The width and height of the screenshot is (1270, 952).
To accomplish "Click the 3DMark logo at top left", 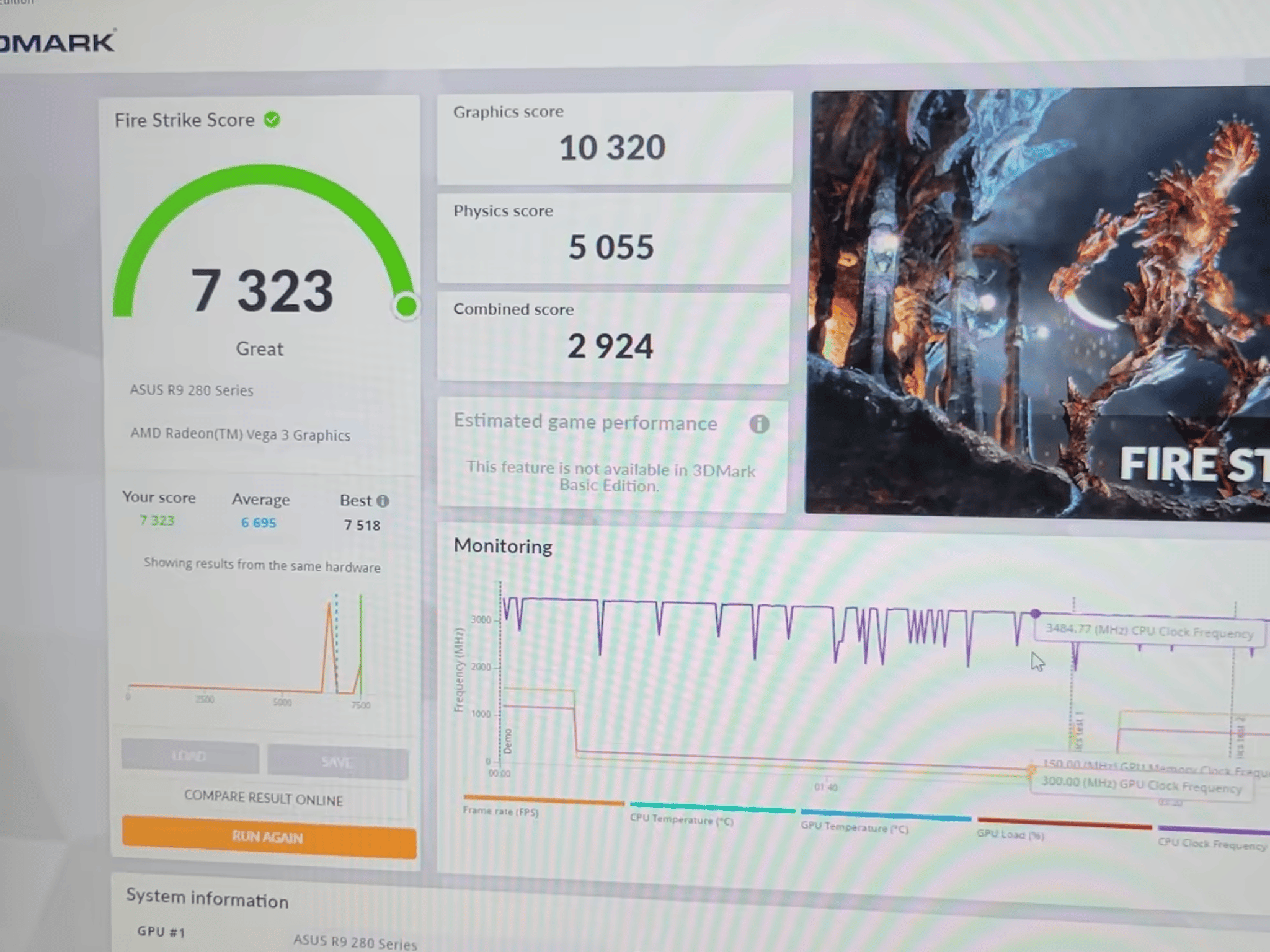I will (57, 42).
